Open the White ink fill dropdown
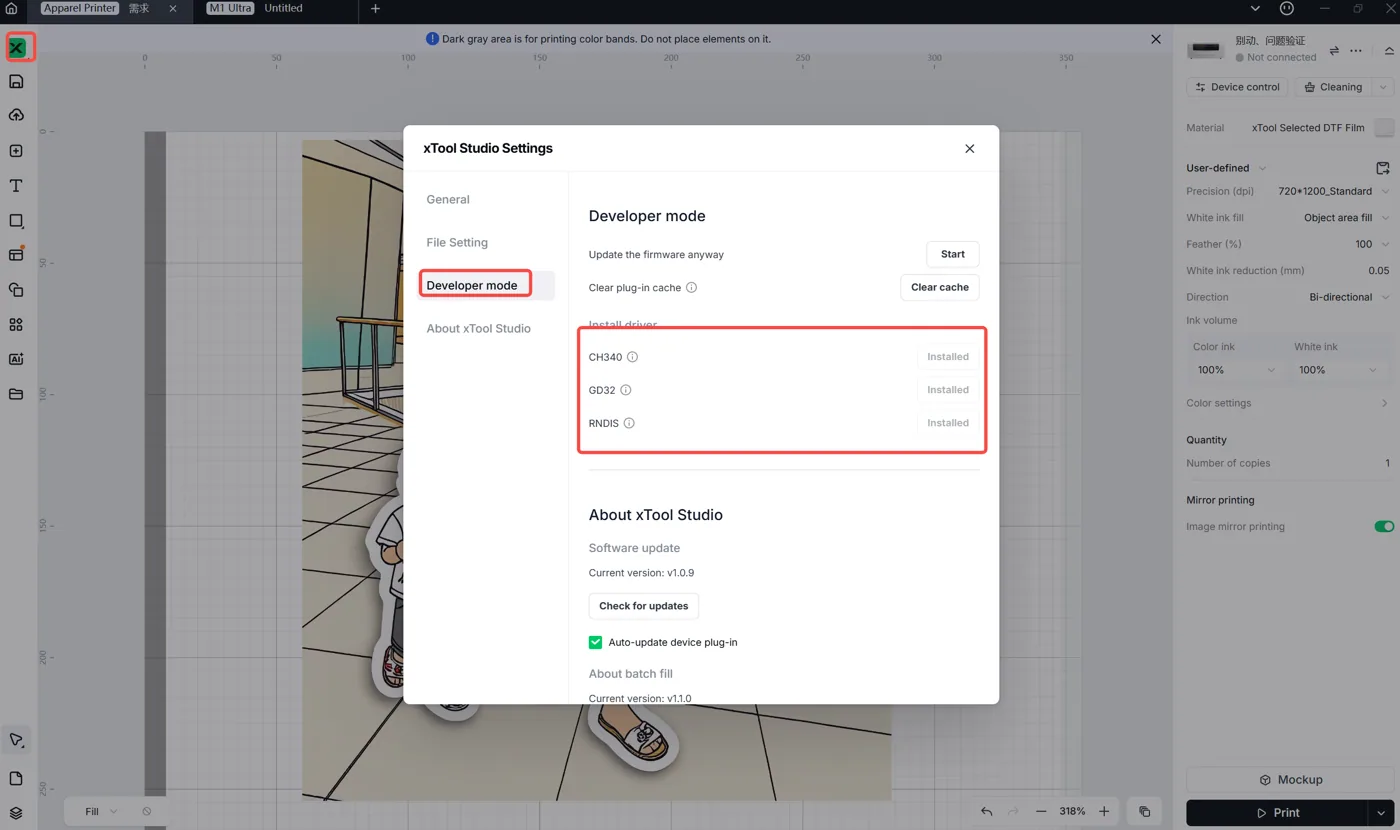Viewport: 1400px width, 830px height. tap(1385, 217)
